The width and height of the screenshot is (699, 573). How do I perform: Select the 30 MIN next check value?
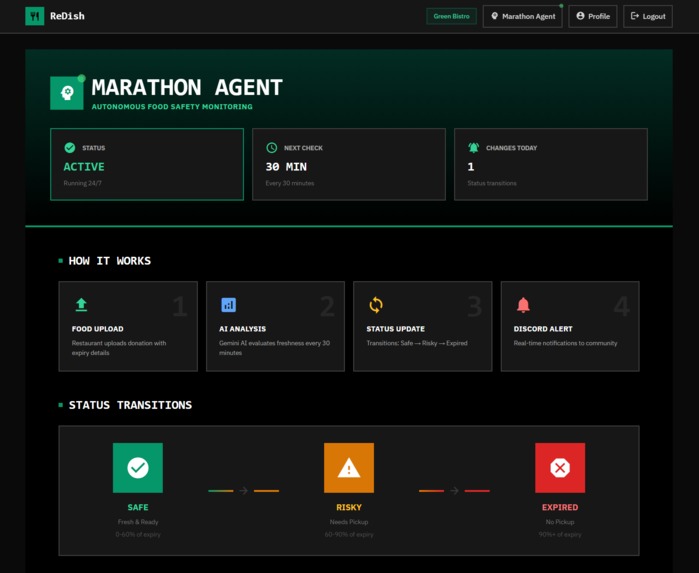(x=286, y=167)
